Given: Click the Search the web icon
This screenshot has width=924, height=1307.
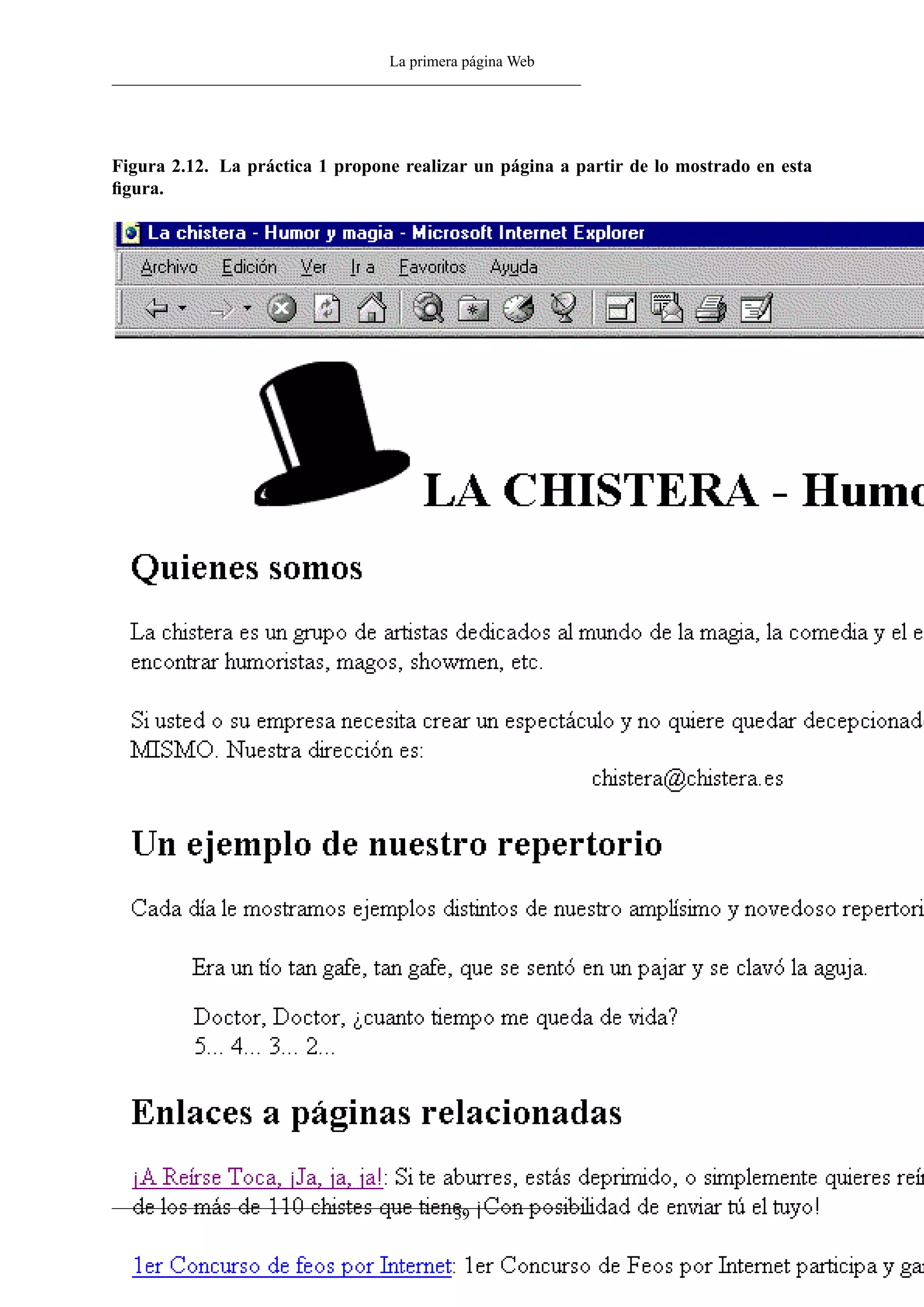Looking at the screenshot, I should pos(428,308).
